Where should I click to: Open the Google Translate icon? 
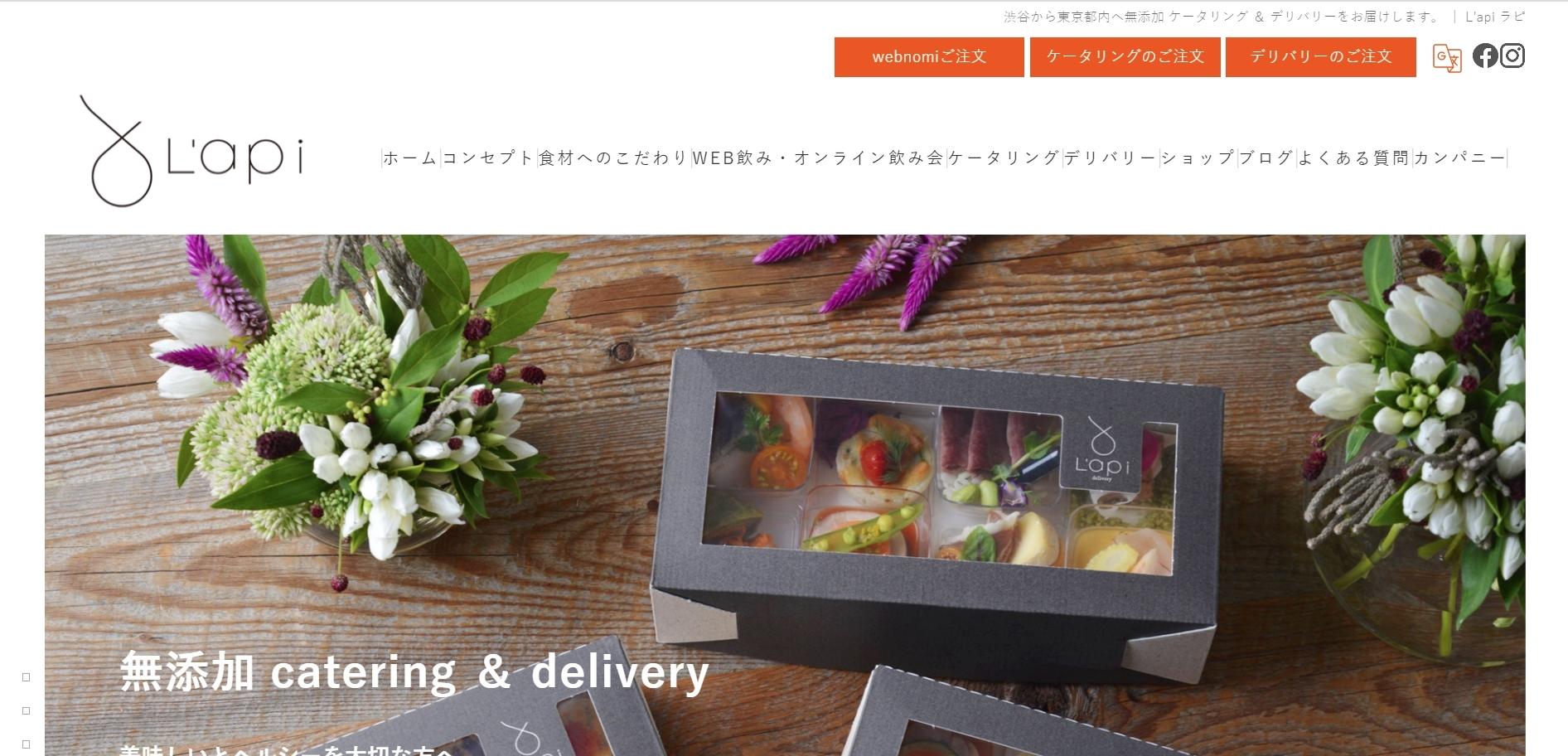point(1447,57)
